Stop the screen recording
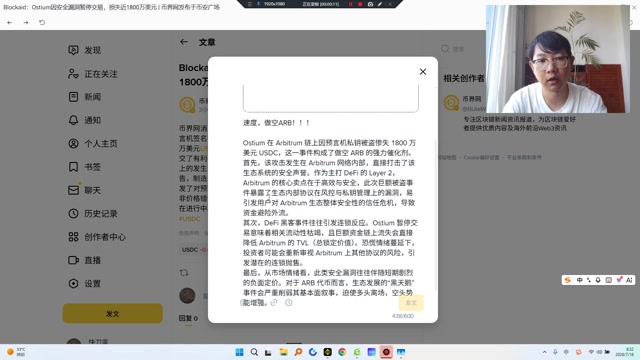The height and width of the screenshot is (360, 640). [360, 4]
